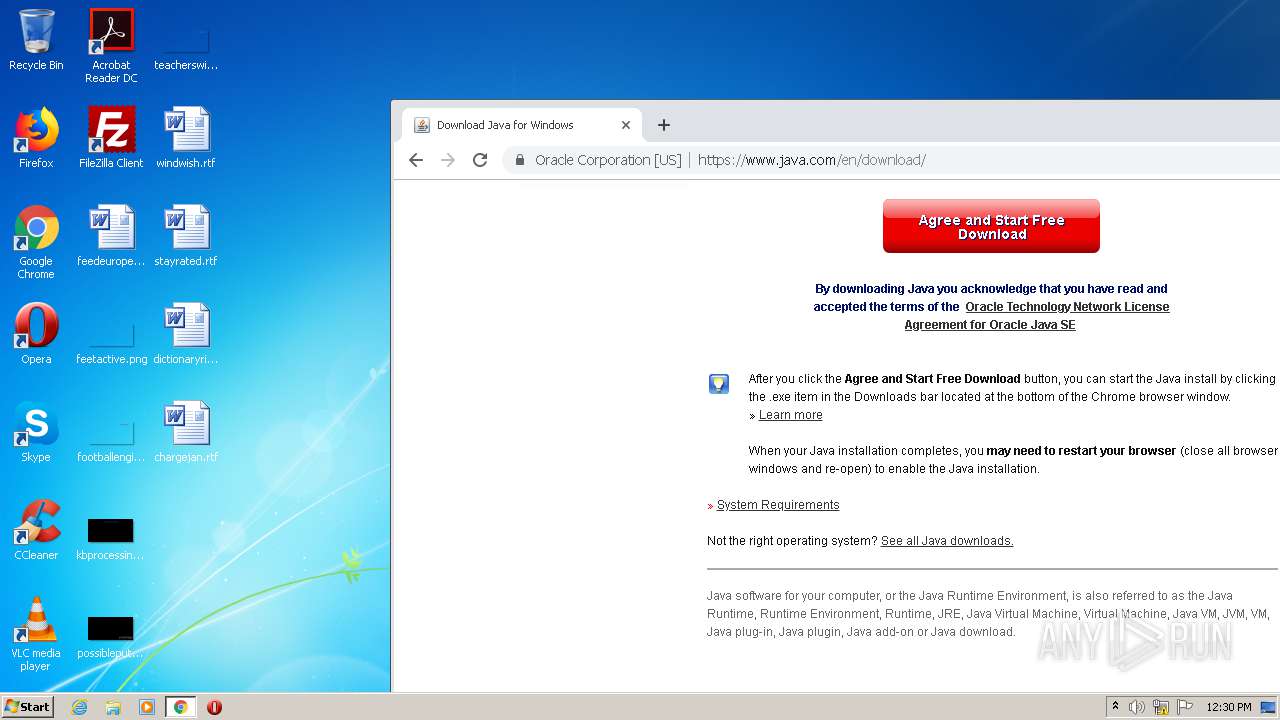Open the File Explorer taskbar icon
Screen dimensions: 1280x720
(x=113, y=707)
